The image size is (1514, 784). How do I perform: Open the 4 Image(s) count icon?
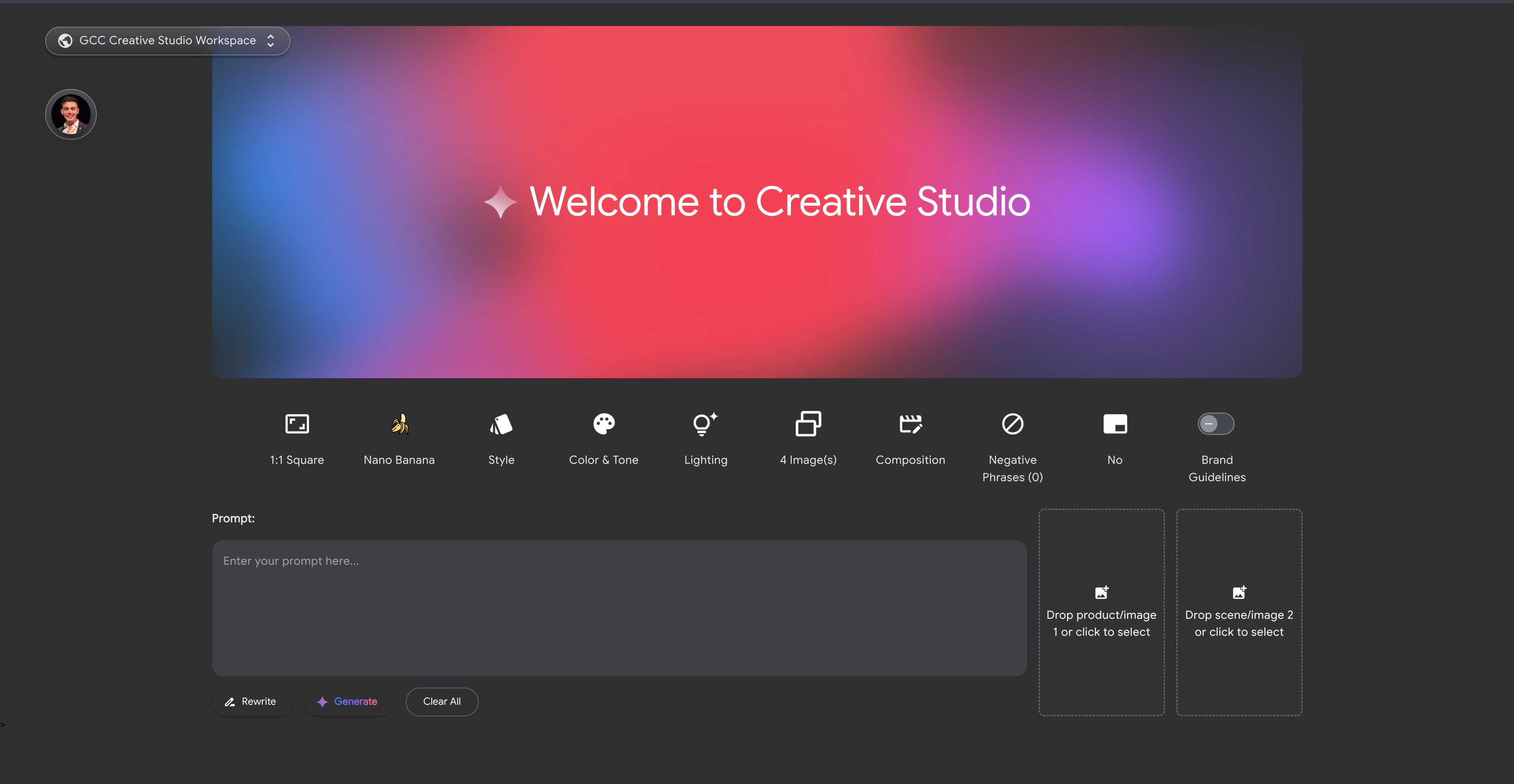(x=808, y=424)
